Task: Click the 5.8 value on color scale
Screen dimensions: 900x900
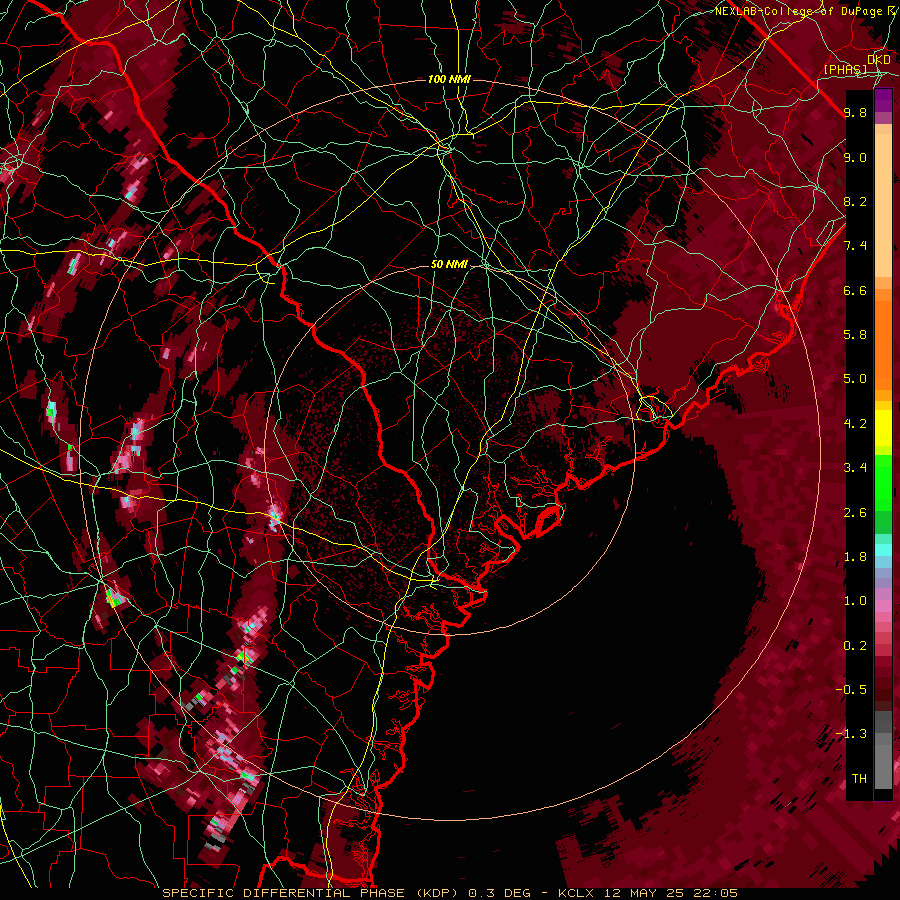Action: coord(855,335)
